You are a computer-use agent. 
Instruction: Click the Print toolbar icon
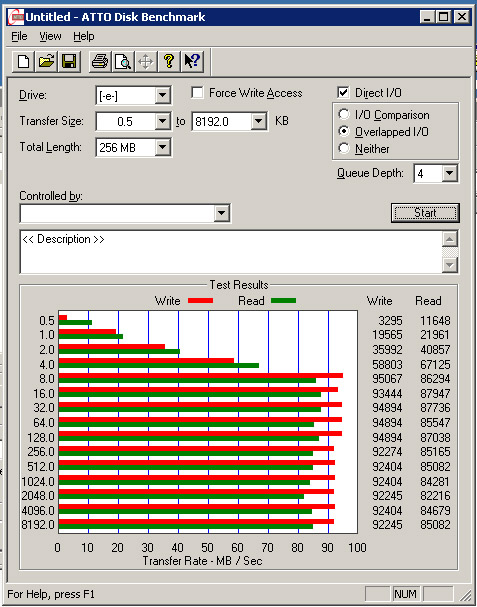(x=100, y=62)
